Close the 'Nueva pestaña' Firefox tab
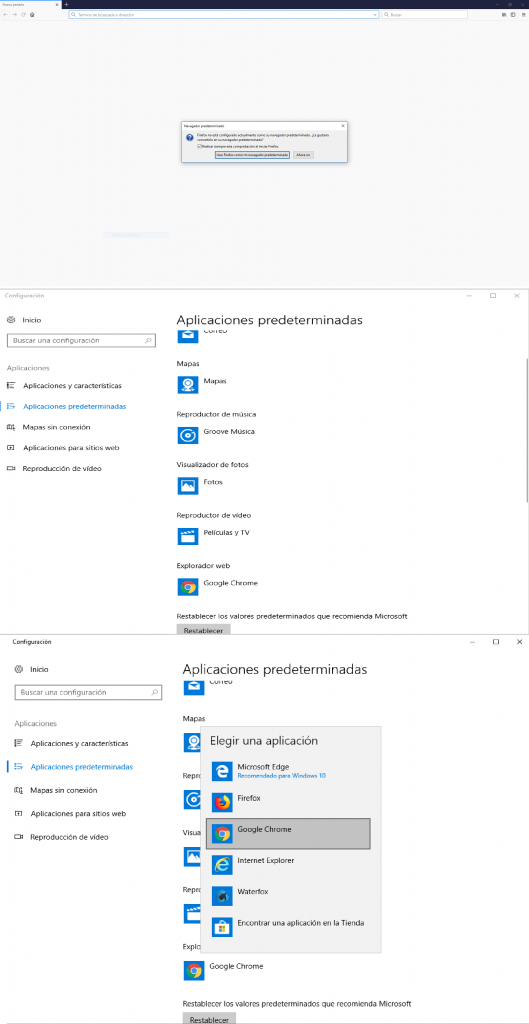The image size is (529, 1024). [57, 4]
